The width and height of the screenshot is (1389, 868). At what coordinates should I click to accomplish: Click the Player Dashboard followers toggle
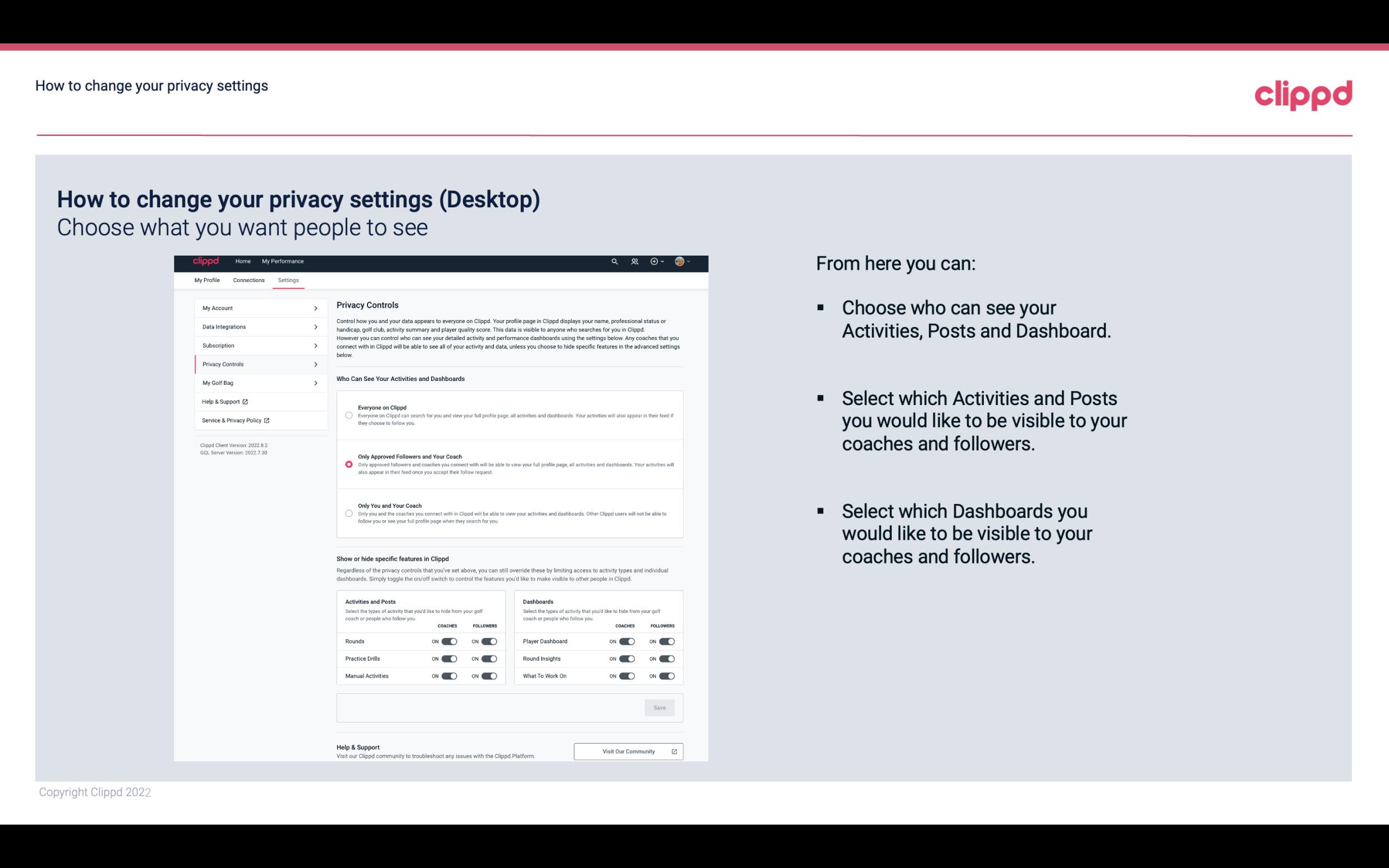point(666,641)
